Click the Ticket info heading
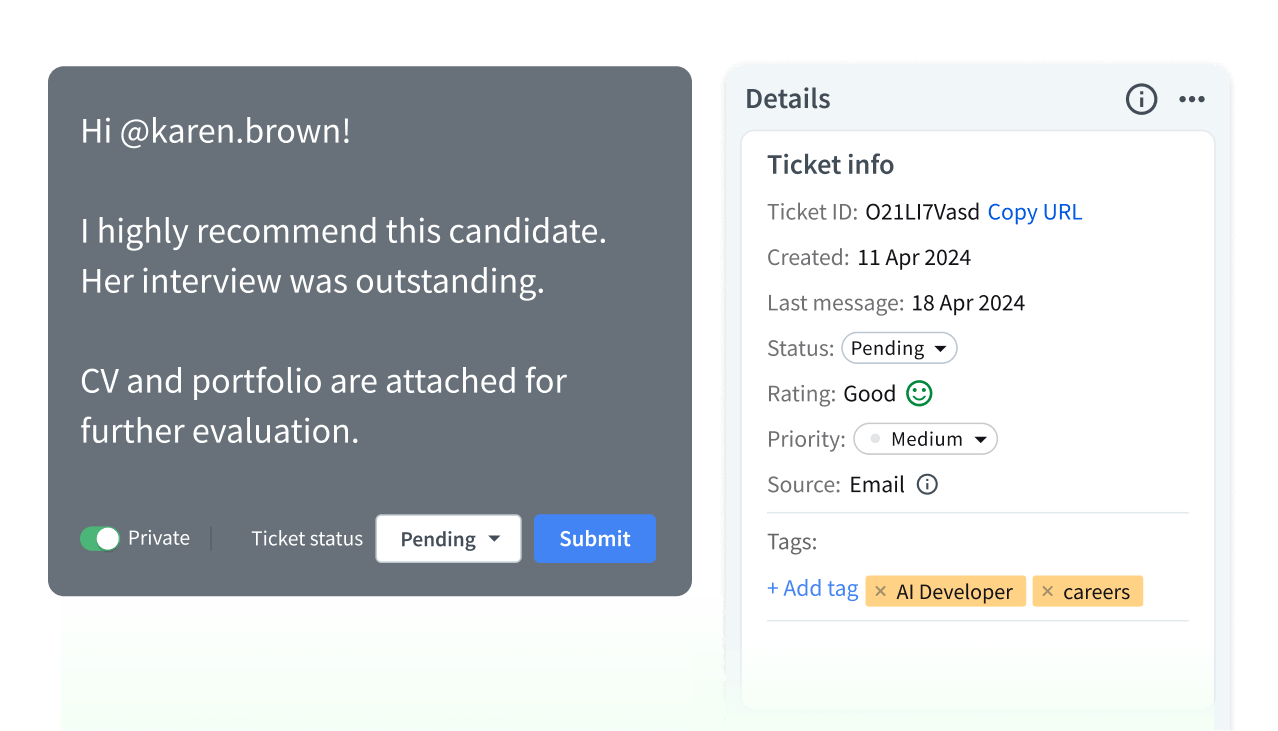This screenshot has height=731, width=1278. point(830,165)
